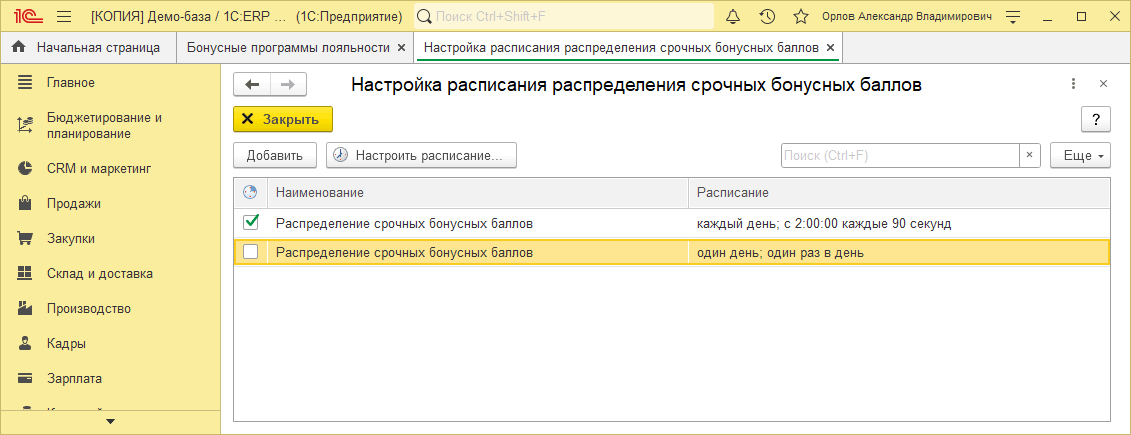Open the form's three-dot options menu

pyautogui.click(x=1073, y=85)
